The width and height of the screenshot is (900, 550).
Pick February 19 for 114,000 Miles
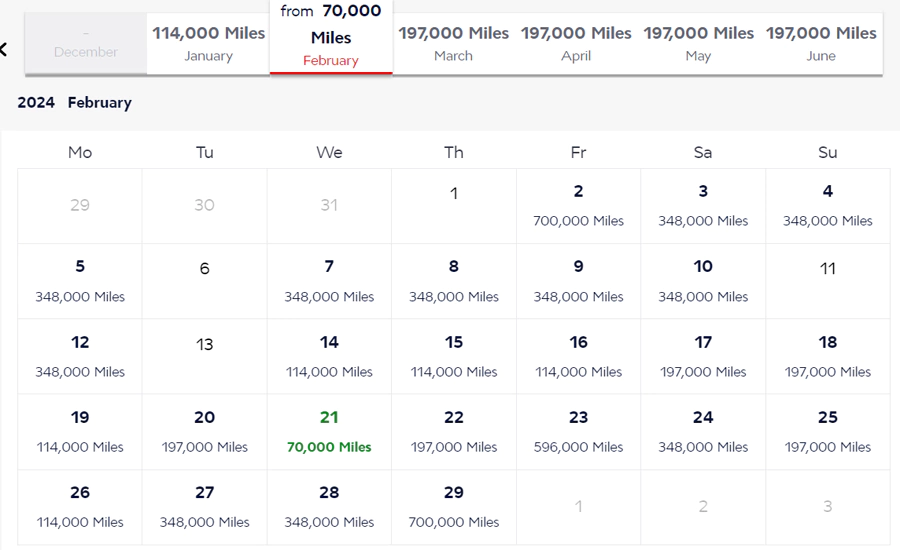pyautogui.click(x=80, y=431)
